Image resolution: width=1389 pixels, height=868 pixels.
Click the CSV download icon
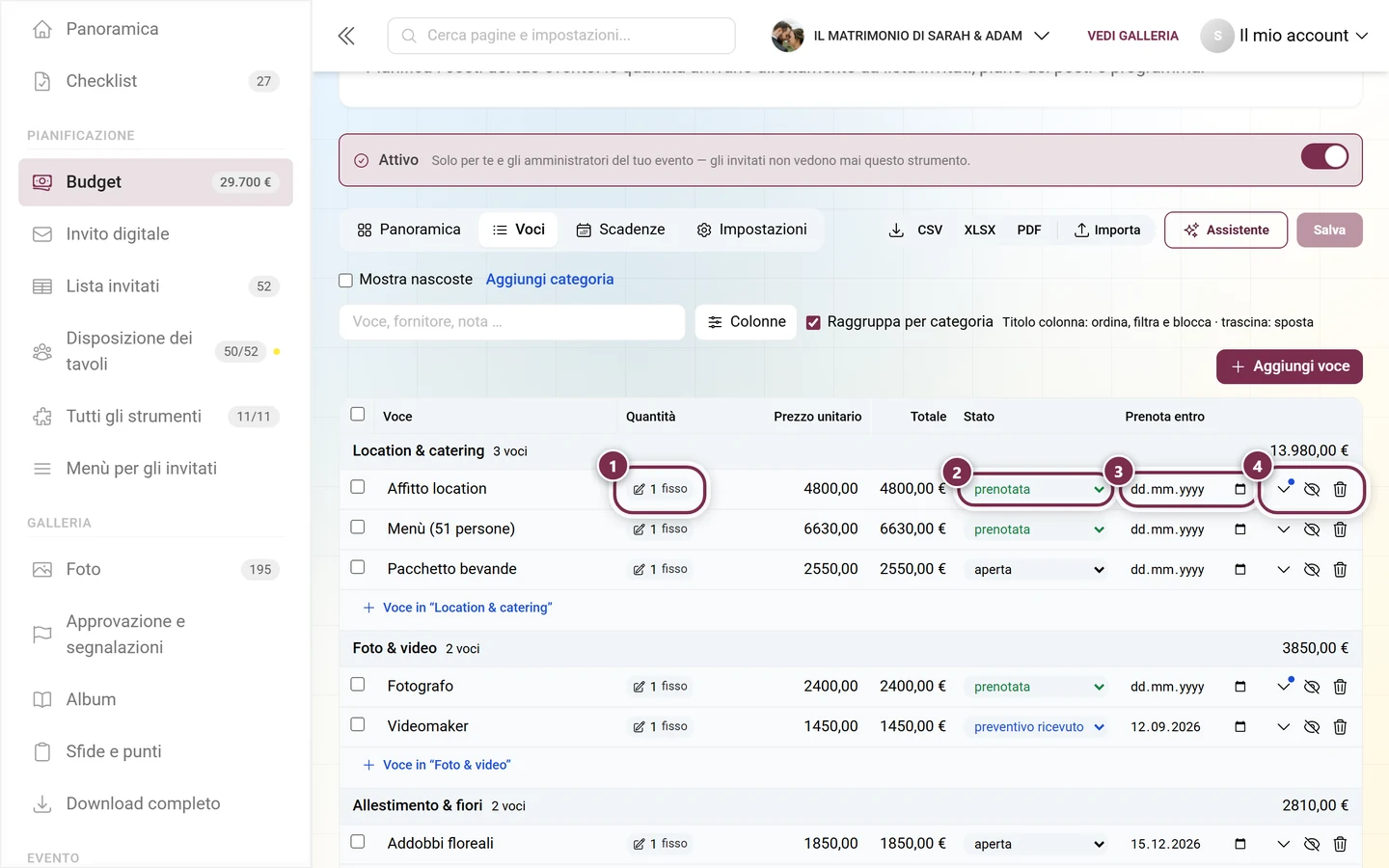coord(896,230)
